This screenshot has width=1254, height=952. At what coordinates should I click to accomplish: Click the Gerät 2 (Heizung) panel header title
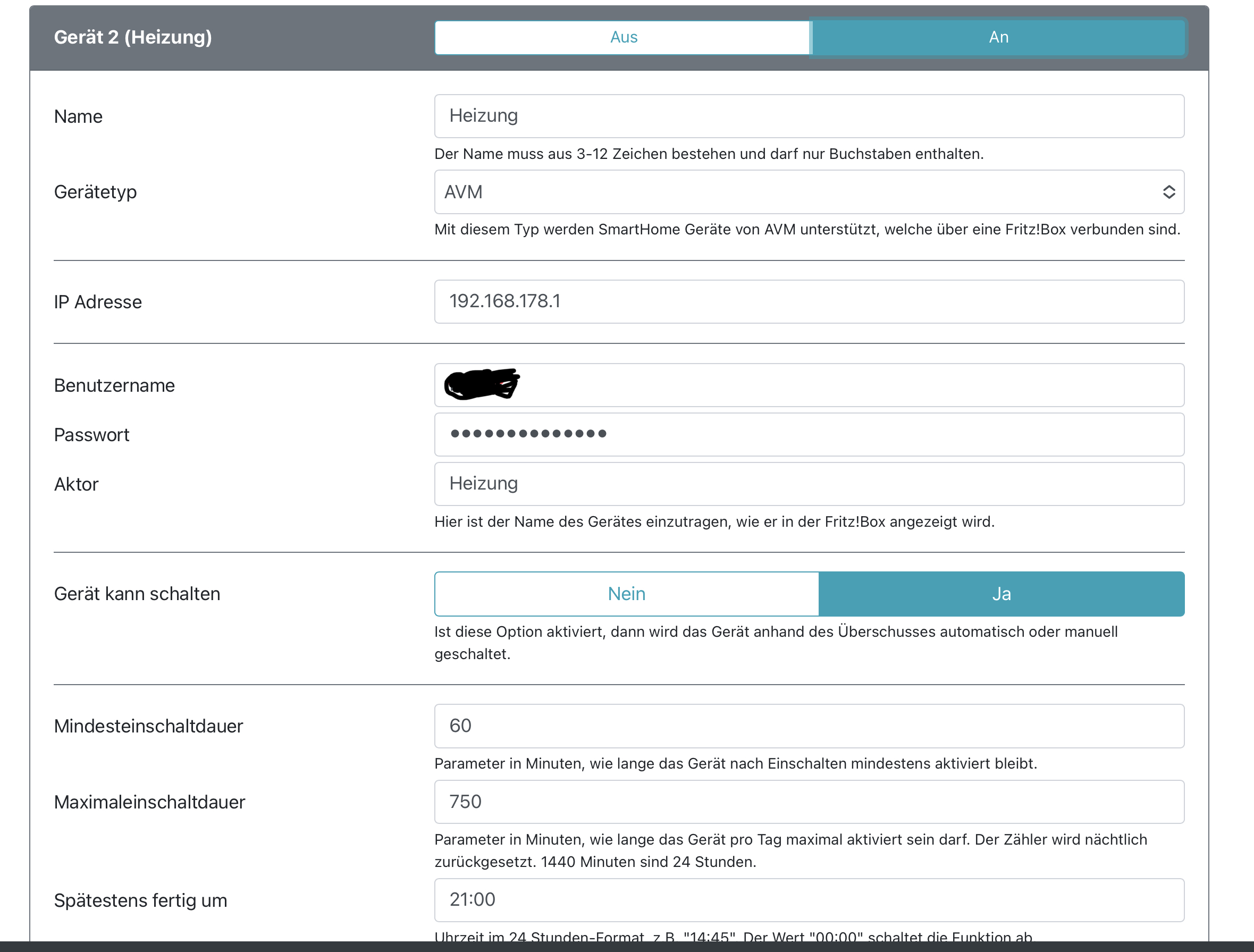tap(133, 37)
